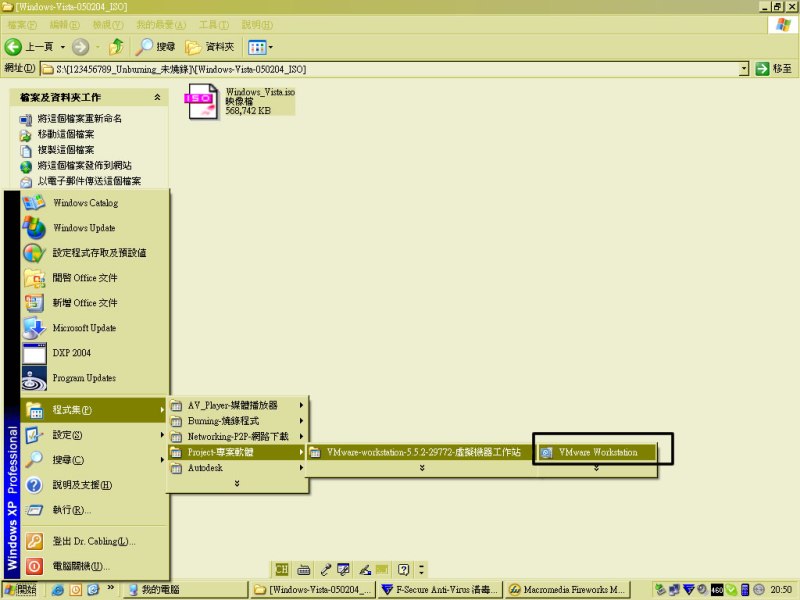The width and height of the screenshot is (800, 600).
Task: Click the 將這個檔案重新命名 rename link
Action: [80, 119]
